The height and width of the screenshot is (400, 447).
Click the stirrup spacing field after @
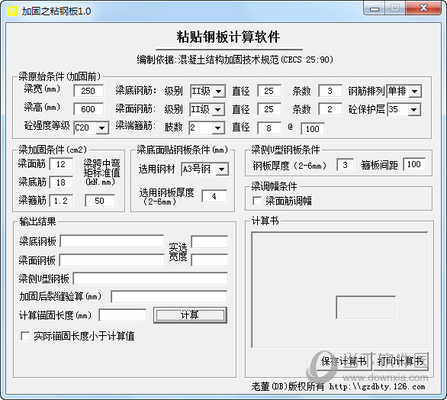pos(313,129)
